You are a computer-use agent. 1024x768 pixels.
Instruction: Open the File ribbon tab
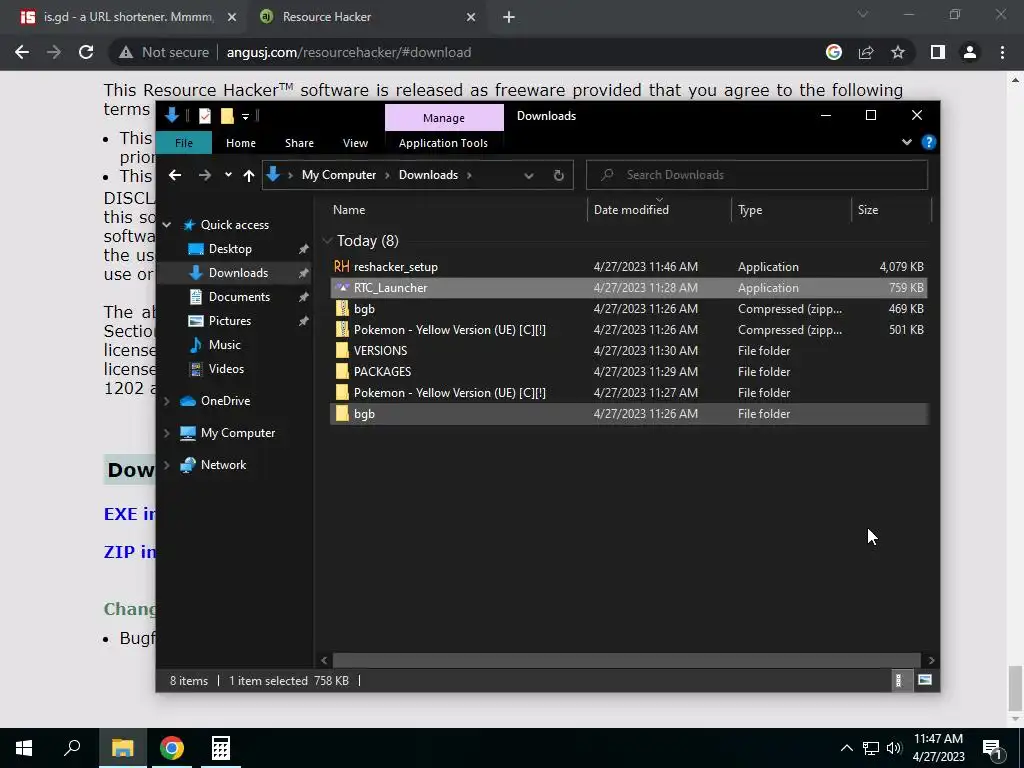[x=184, y=143]
